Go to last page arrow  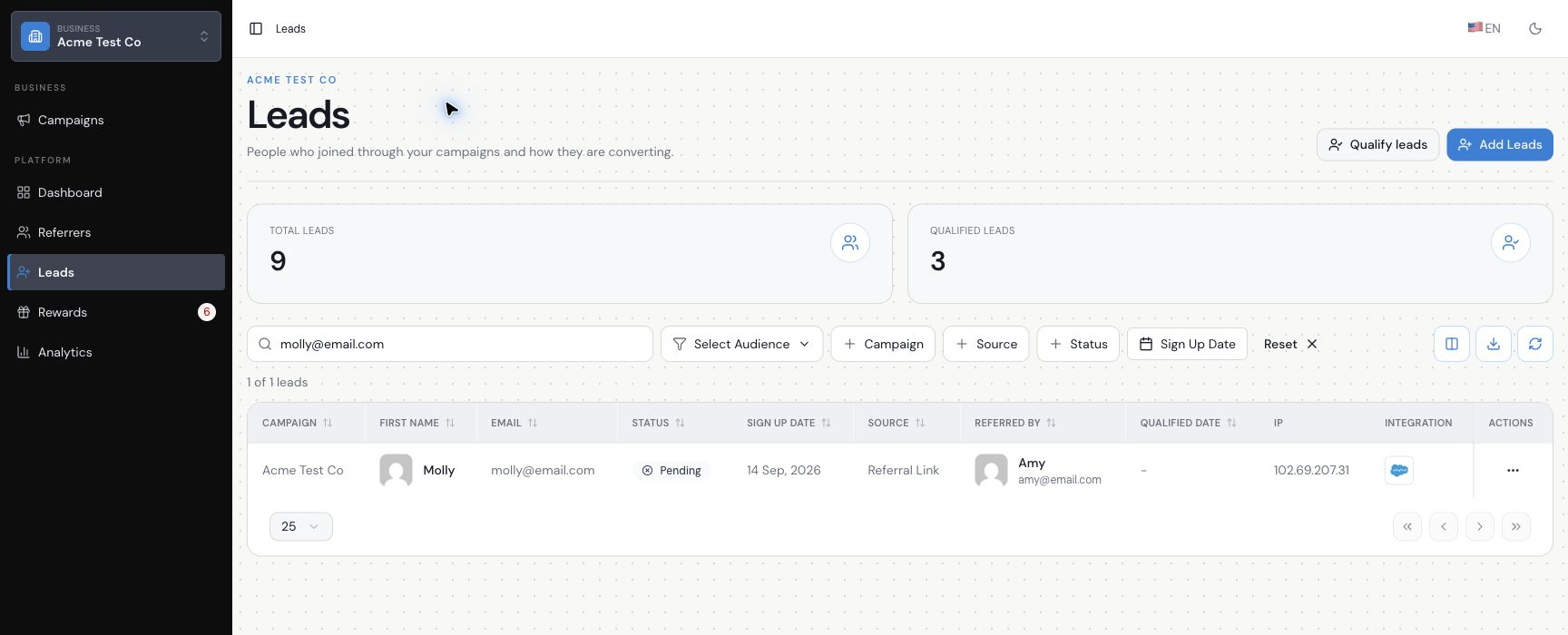[1516, 526]
